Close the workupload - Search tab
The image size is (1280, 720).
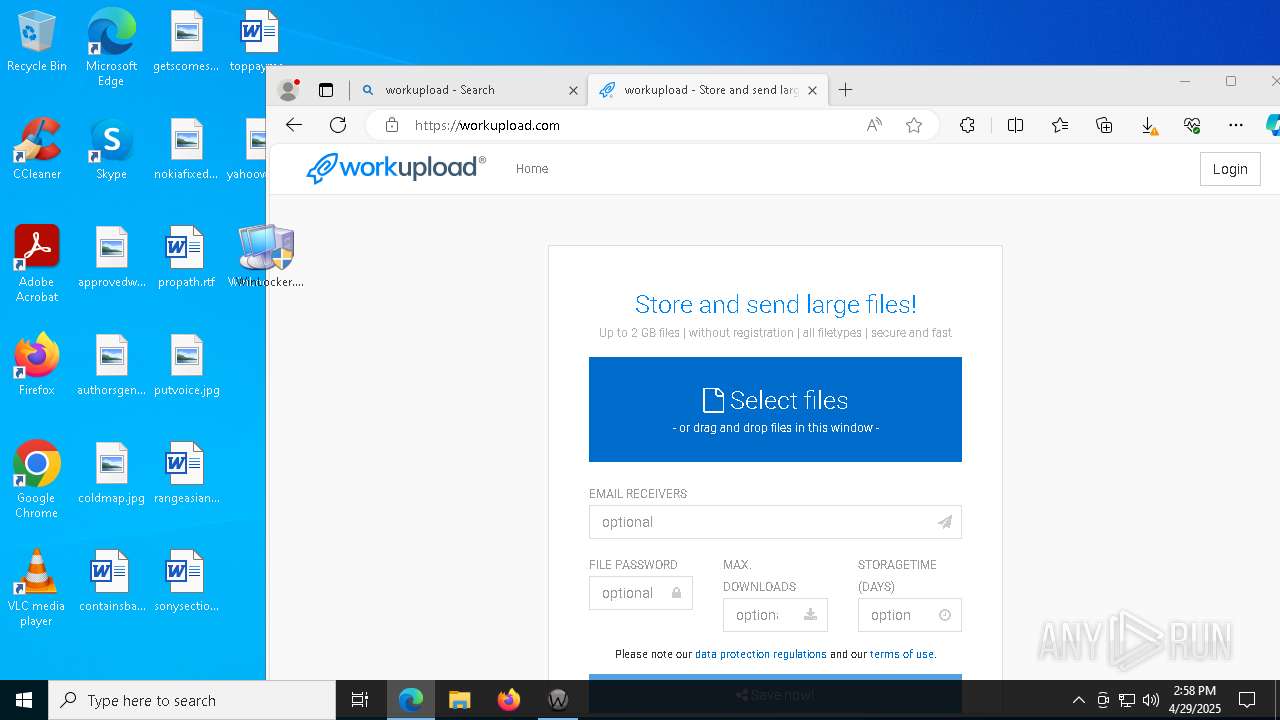(x=573, y=90)
